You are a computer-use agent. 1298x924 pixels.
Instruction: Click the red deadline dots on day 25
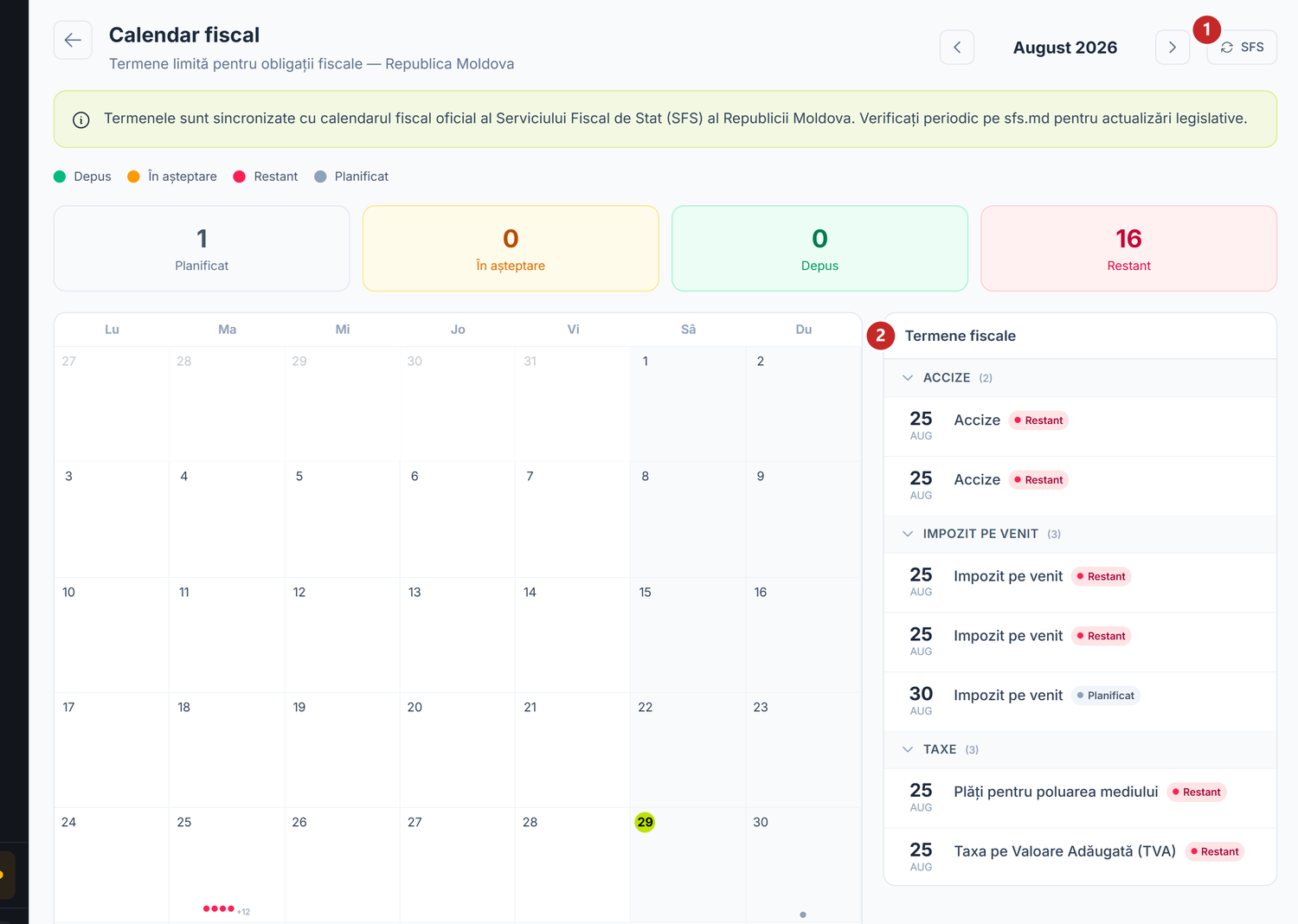click(219, 908)
